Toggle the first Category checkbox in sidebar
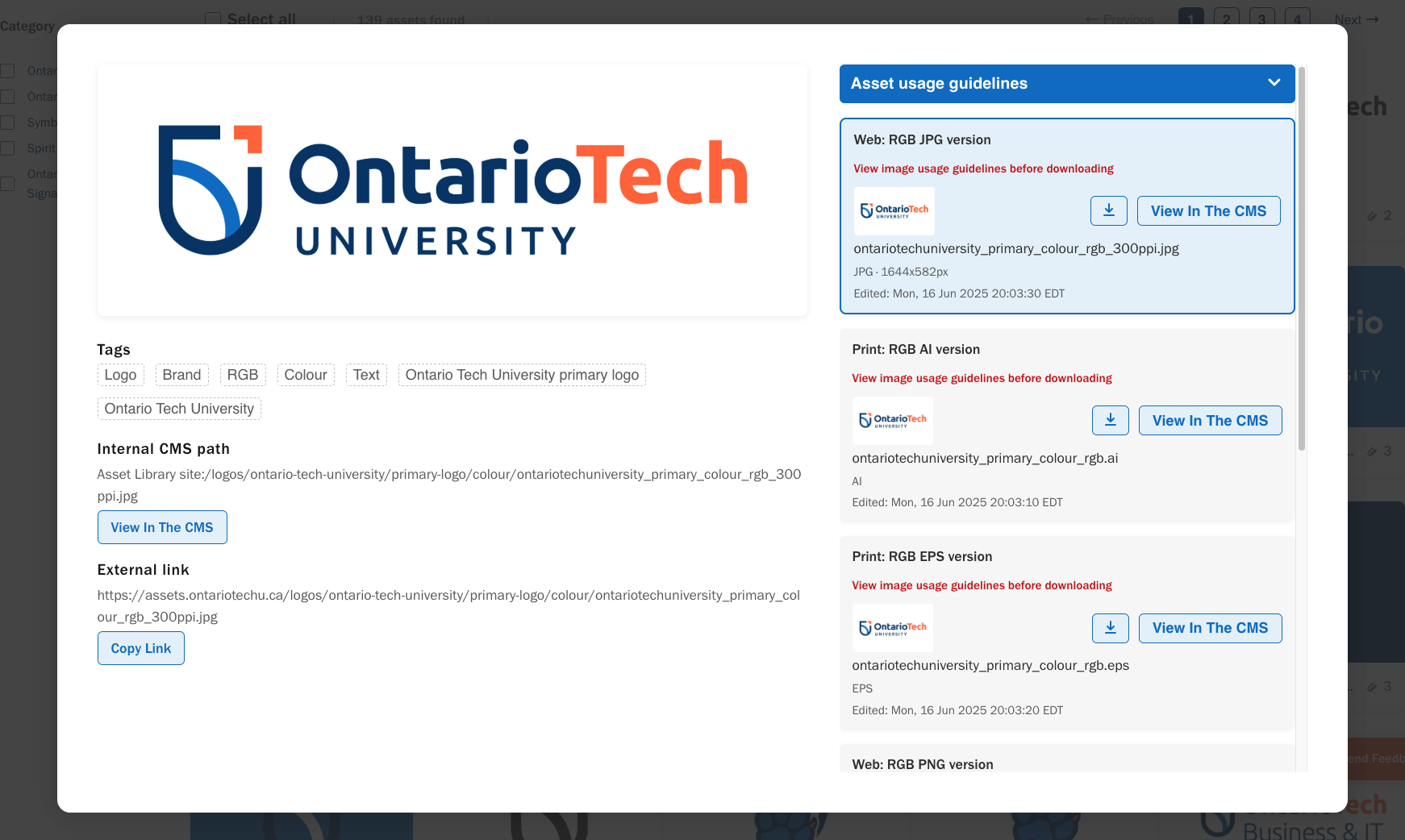Viewport: 1405px width, 840px height. pos(7,71)
